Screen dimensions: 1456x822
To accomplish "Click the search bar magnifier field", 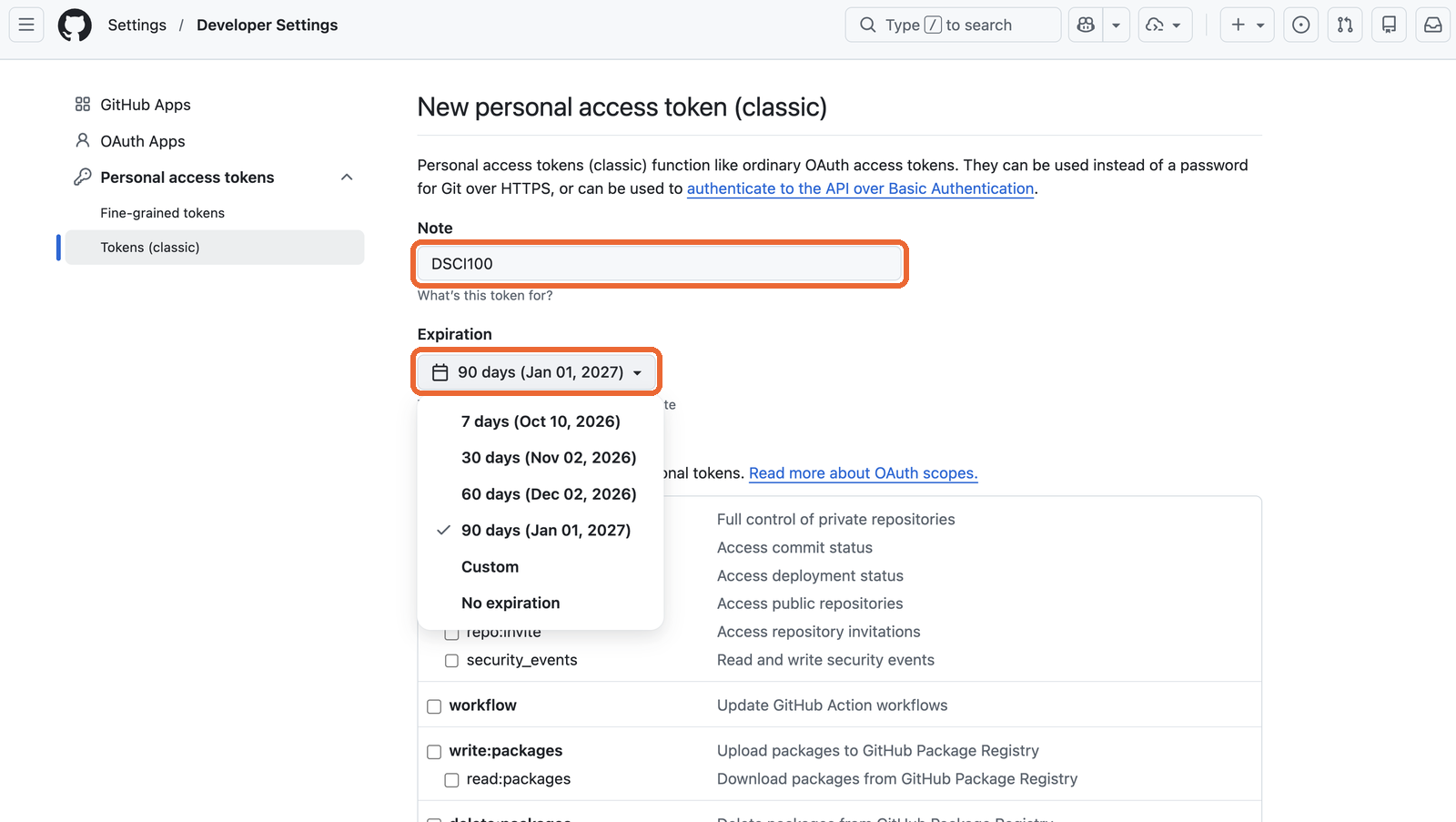I will coord(953,25).
